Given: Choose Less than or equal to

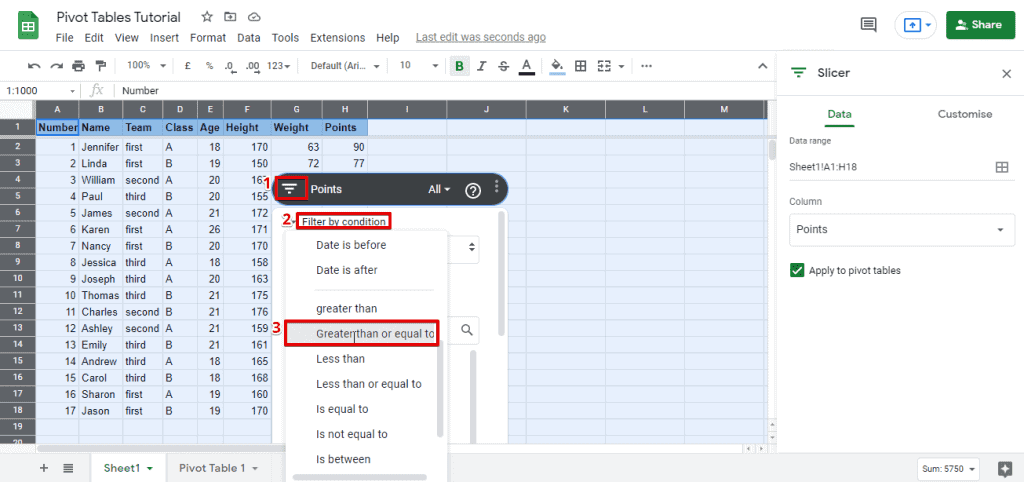Looking at the screenshot, I should point(366,384).
